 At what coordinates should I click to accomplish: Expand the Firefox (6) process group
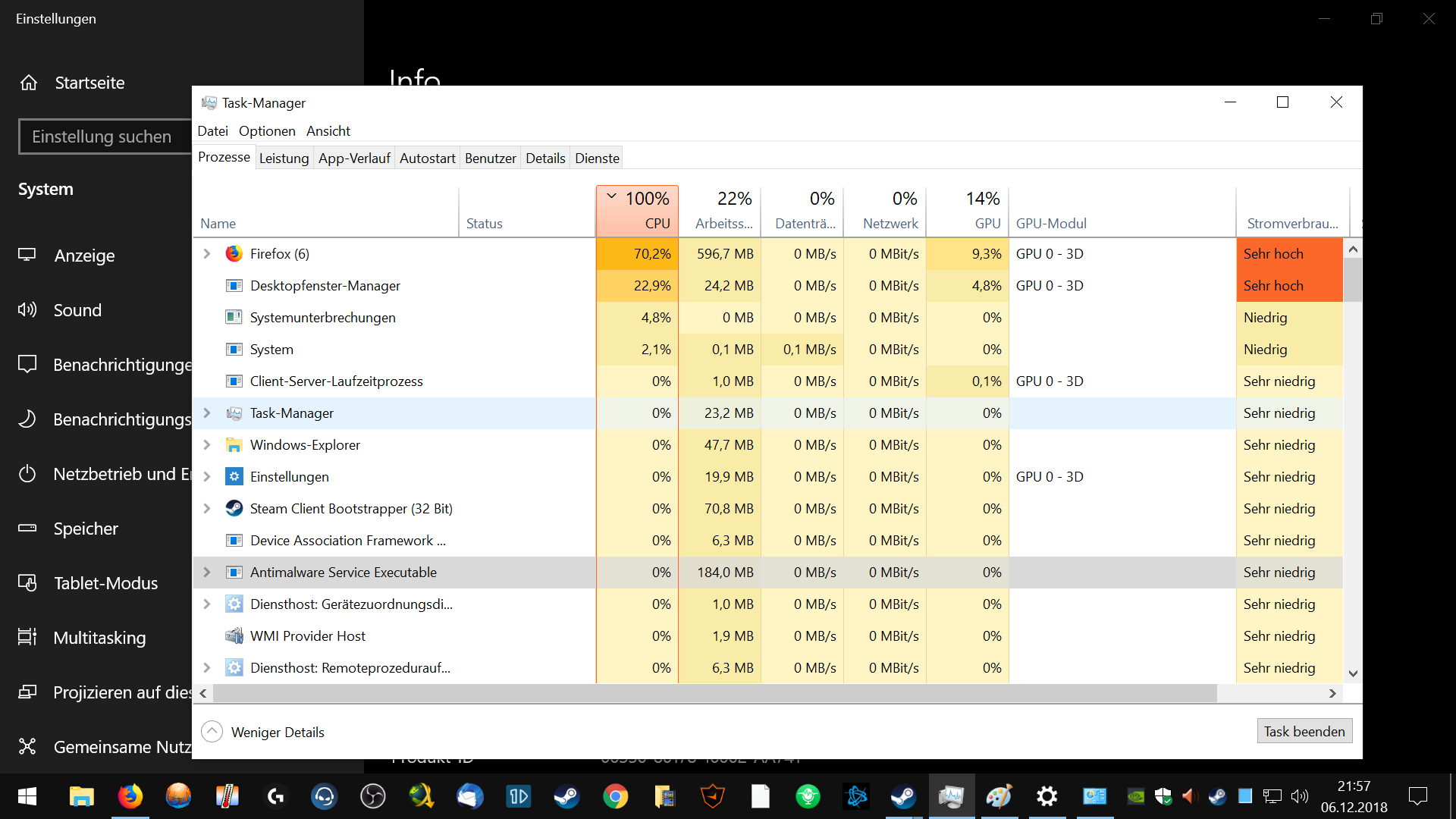(x=206, y=254)
